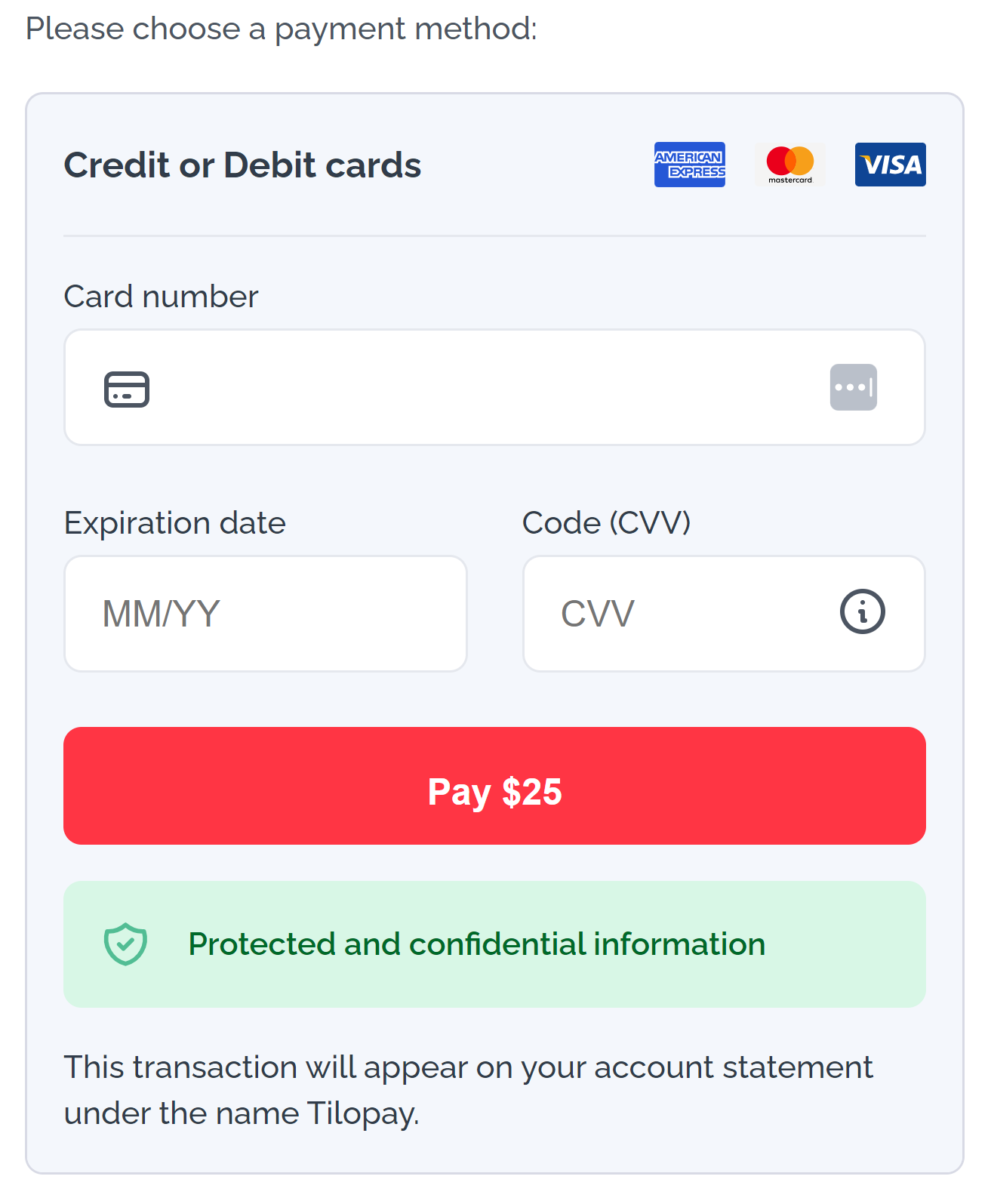Screen dimensions: 991x1204
Task: Select the Mastercard logo
Action: tap(789, 164)
